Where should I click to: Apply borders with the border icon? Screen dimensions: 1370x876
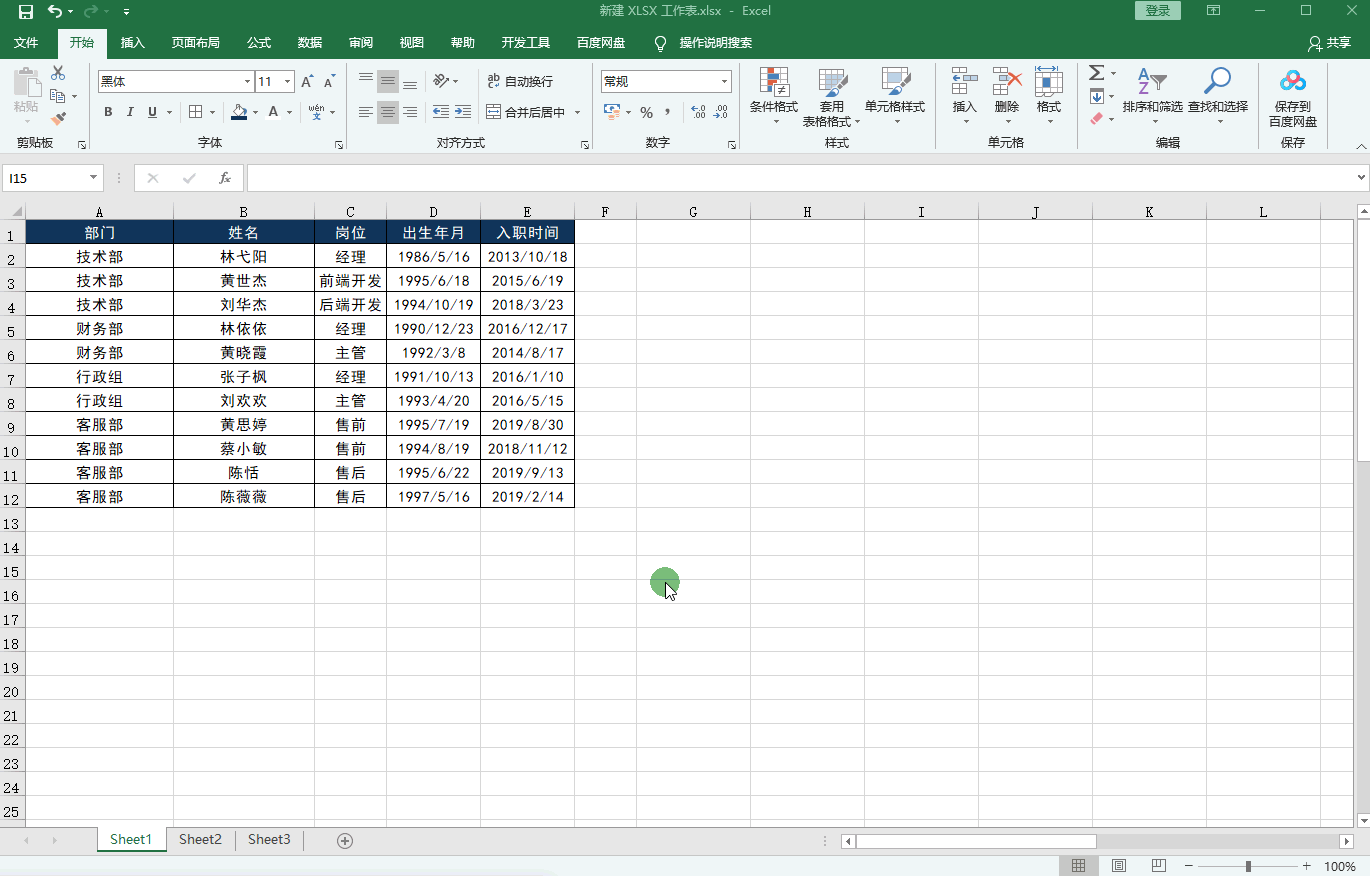[196, 112]
